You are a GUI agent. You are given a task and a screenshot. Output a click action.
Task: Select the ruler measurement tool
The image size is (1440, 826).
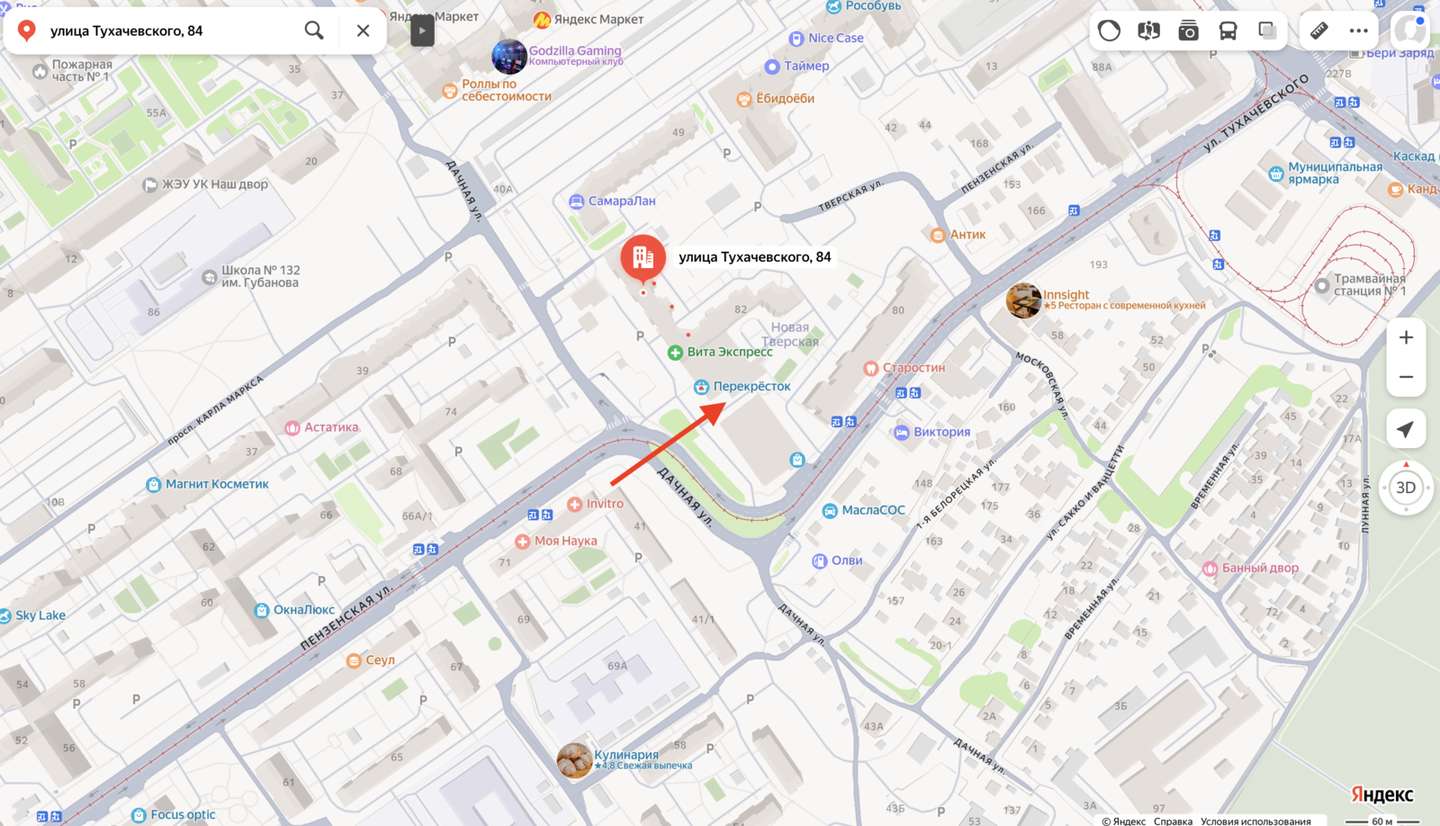(x=1319, y=30)
